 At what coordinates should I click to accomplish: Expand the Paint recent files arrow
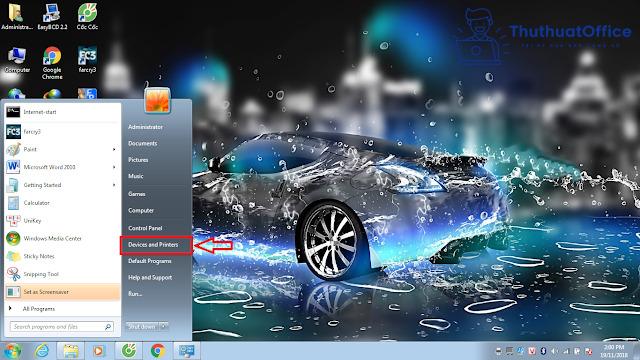pos(114,149)
